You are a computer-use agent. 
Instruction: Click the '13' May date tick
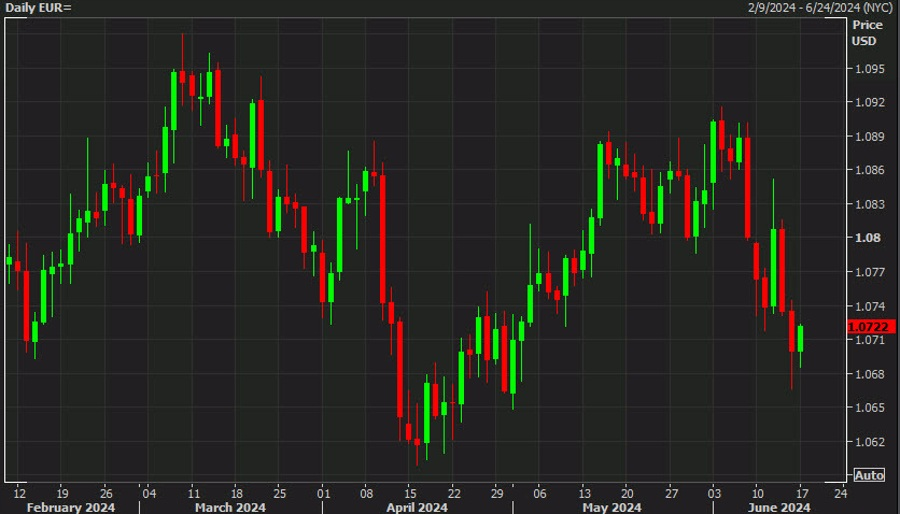[x=584, y=493]
